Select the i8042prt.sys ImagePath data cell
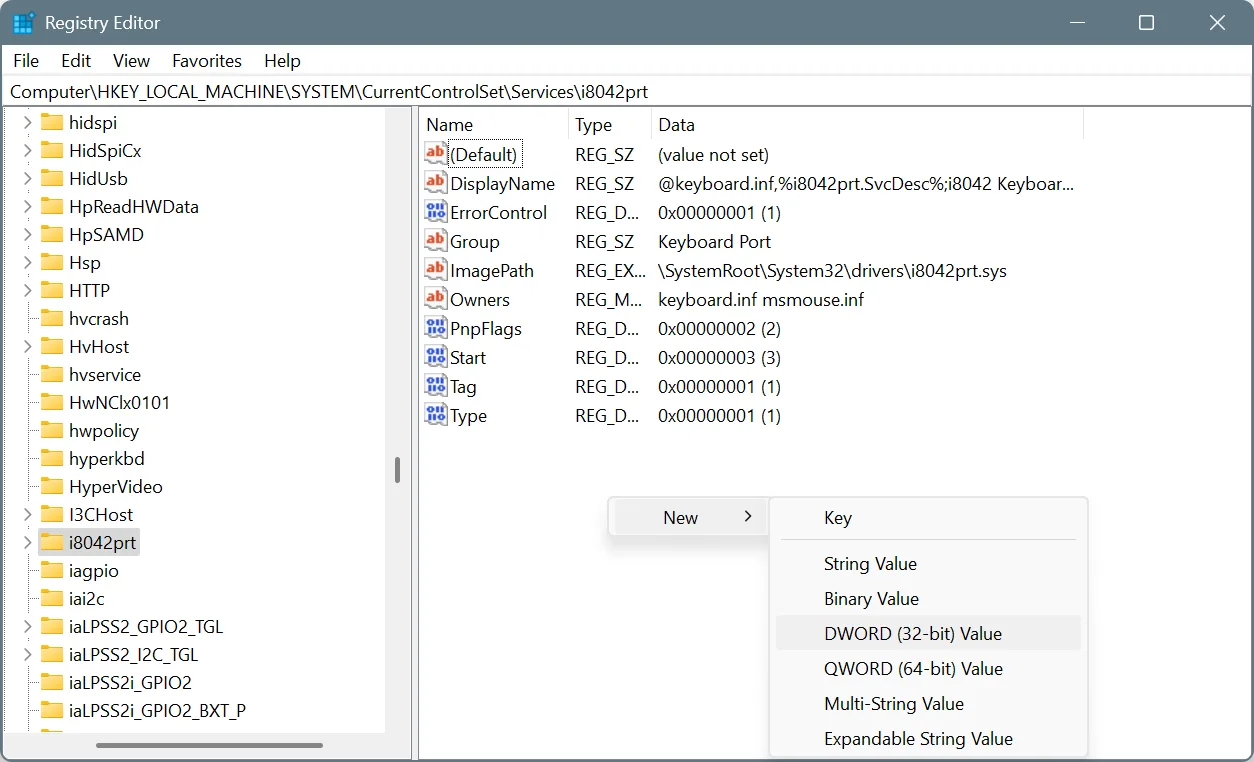The height and width of the screenshot is (762, 1254). 832,270
